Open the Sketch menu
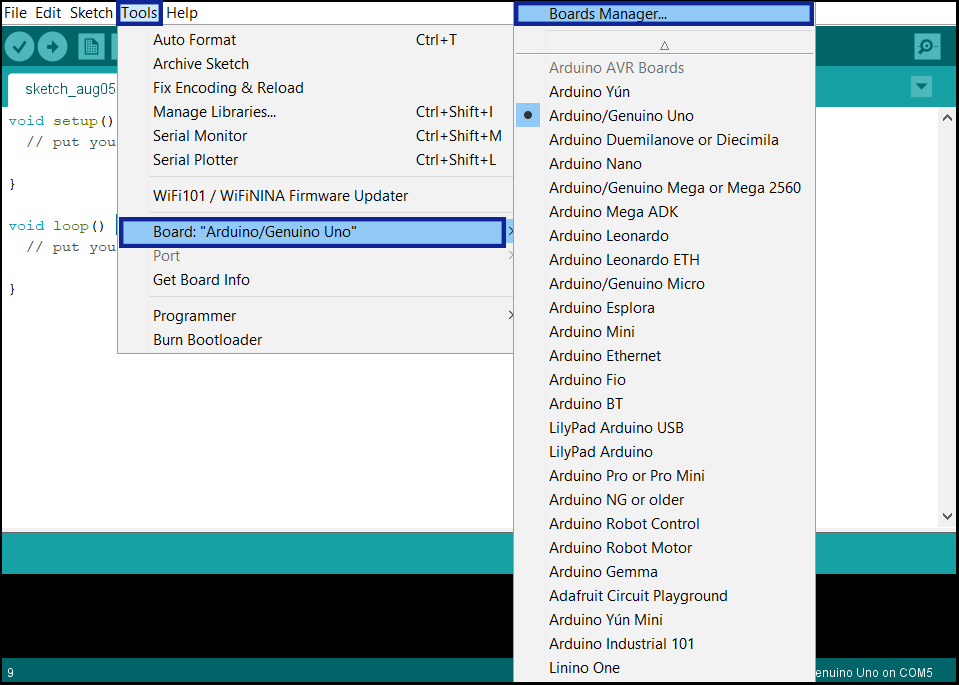The image size is (959, 685). coord(91,13)
